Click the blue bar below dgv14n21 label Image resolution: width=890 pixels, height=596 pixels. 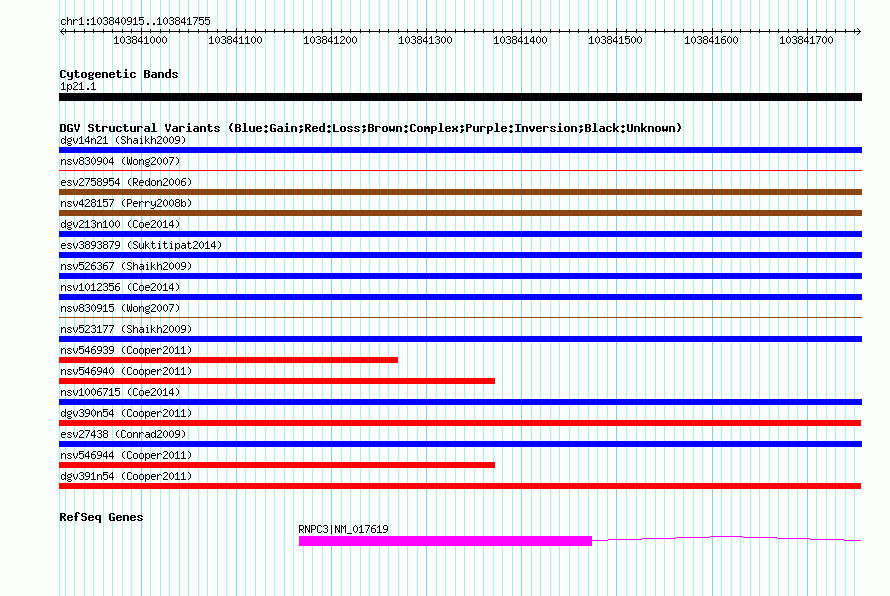460,150
